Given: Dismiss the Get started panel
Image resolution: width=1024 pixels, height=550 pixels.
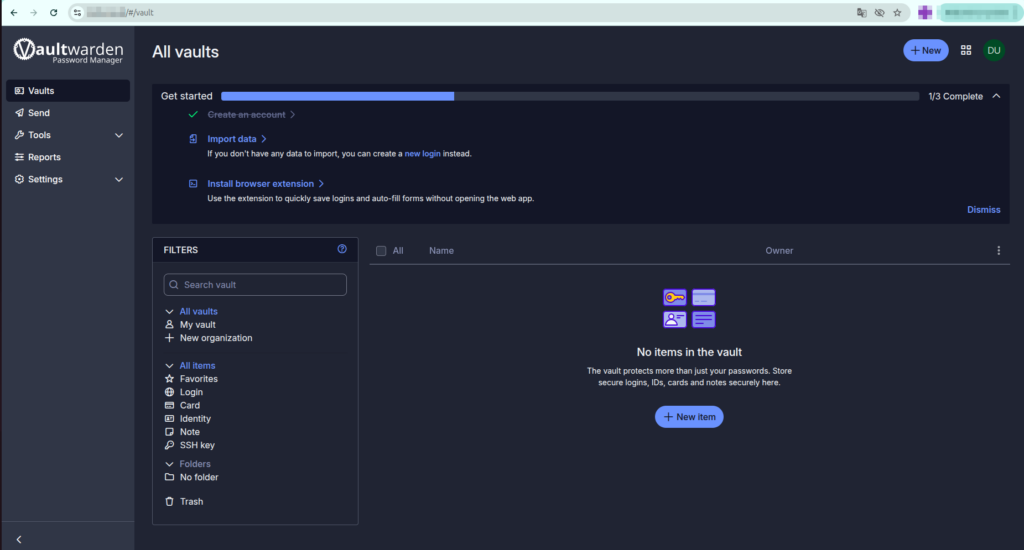Looking at the screenshot, I should click(983, 210).
